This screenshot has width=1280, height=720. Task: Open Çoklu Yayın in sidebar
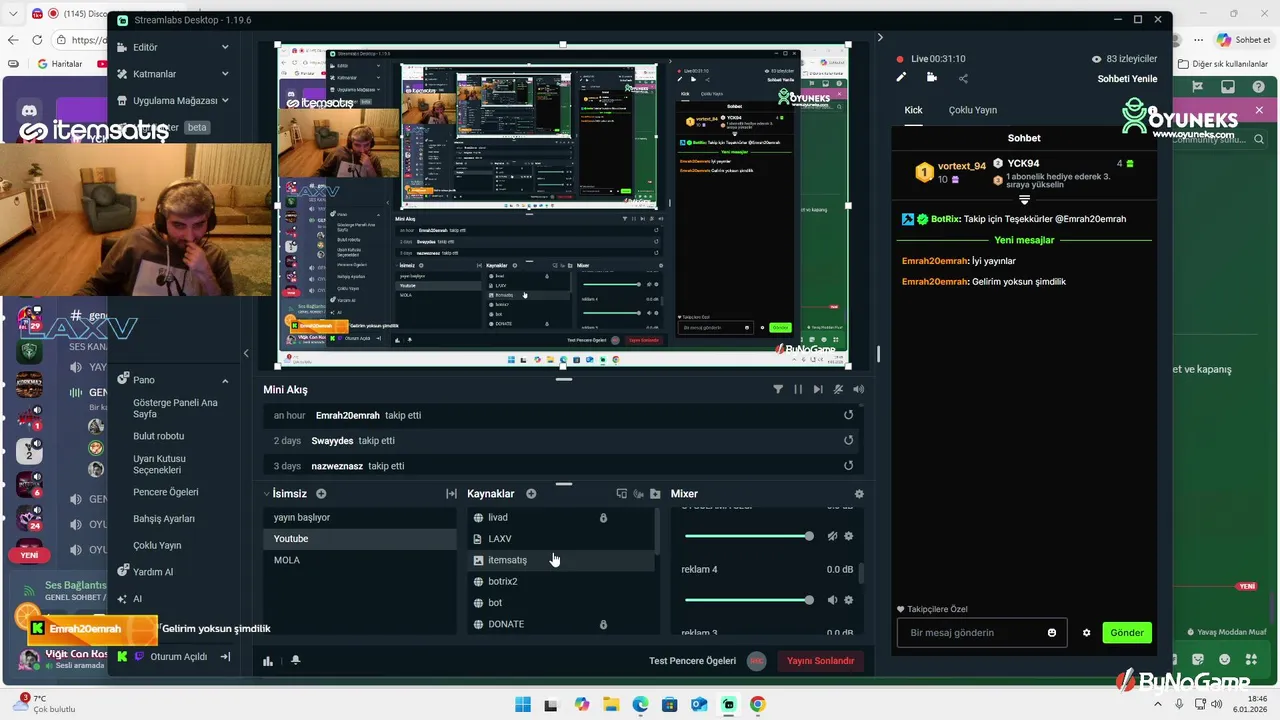click(157, 546)
